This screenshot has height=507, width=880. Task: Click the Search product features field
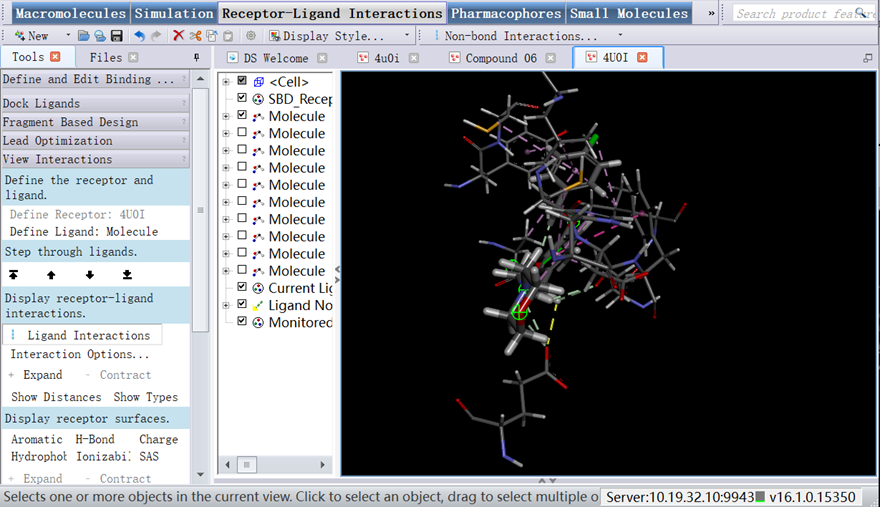coord(805,13)
